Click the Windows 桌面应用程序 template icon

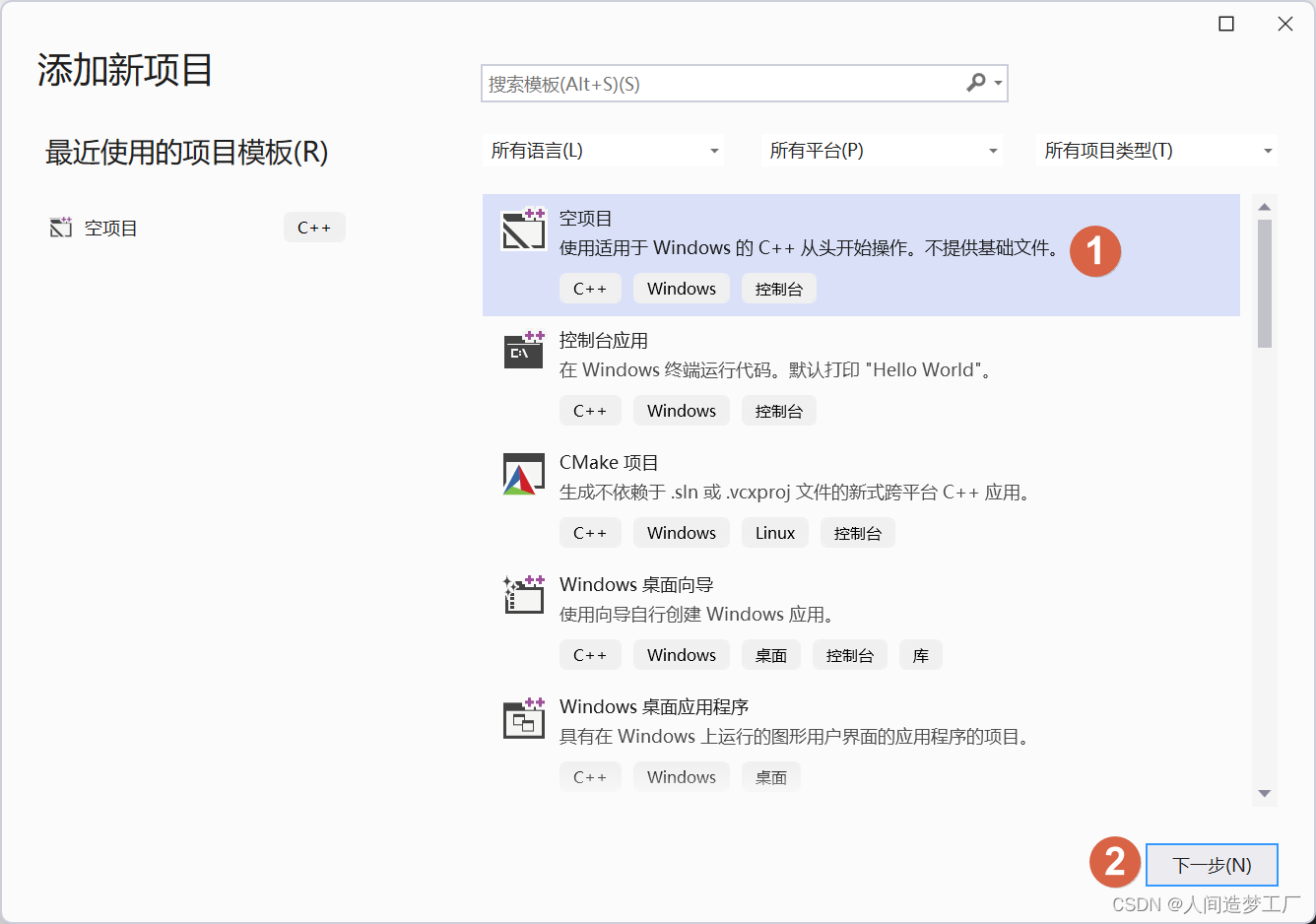point(523,718)
